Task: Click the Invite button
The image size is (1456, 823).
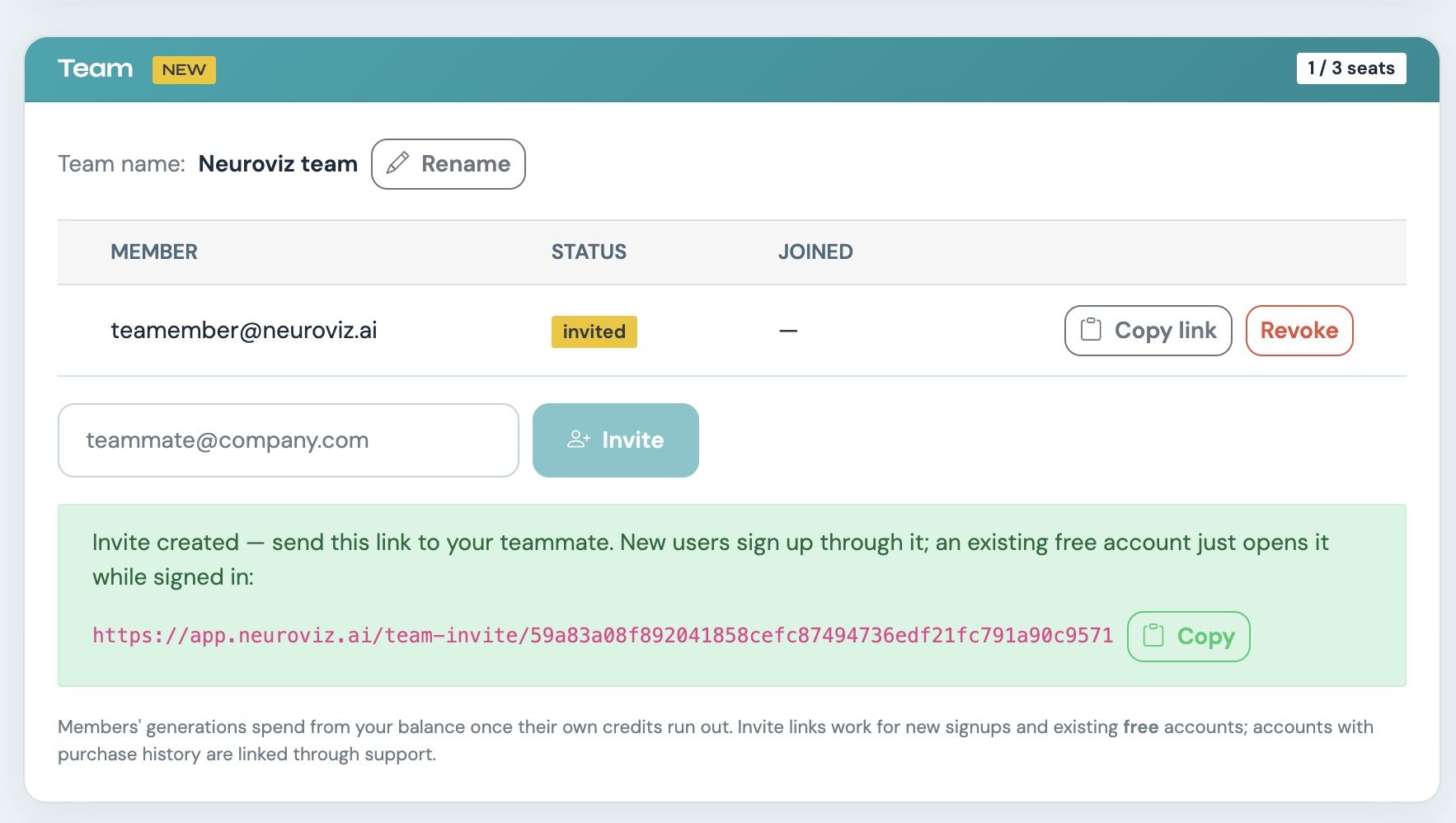Action: [616, 440]
